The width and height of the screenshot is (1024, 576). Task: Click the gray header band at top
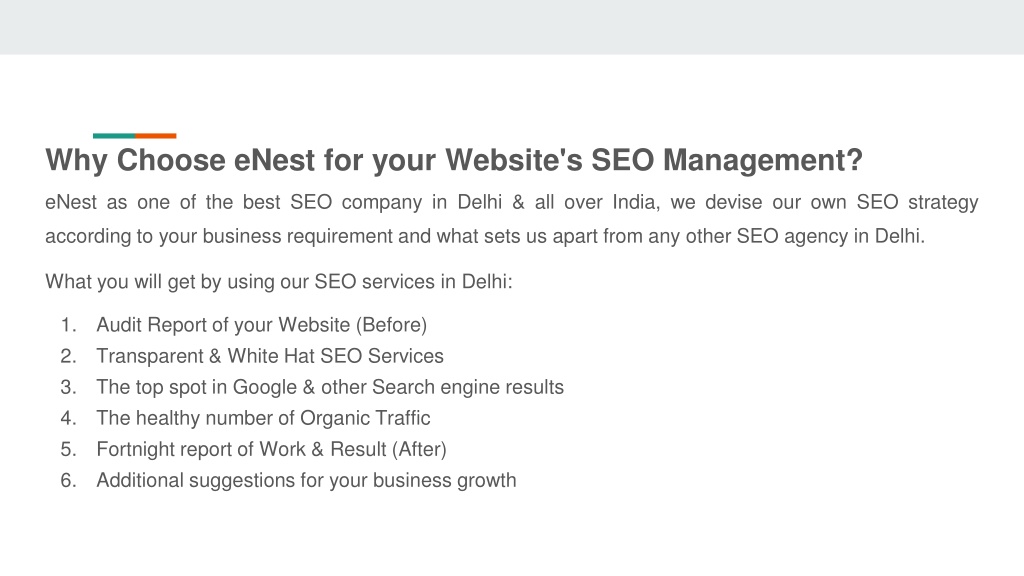(x=512, y=27)
